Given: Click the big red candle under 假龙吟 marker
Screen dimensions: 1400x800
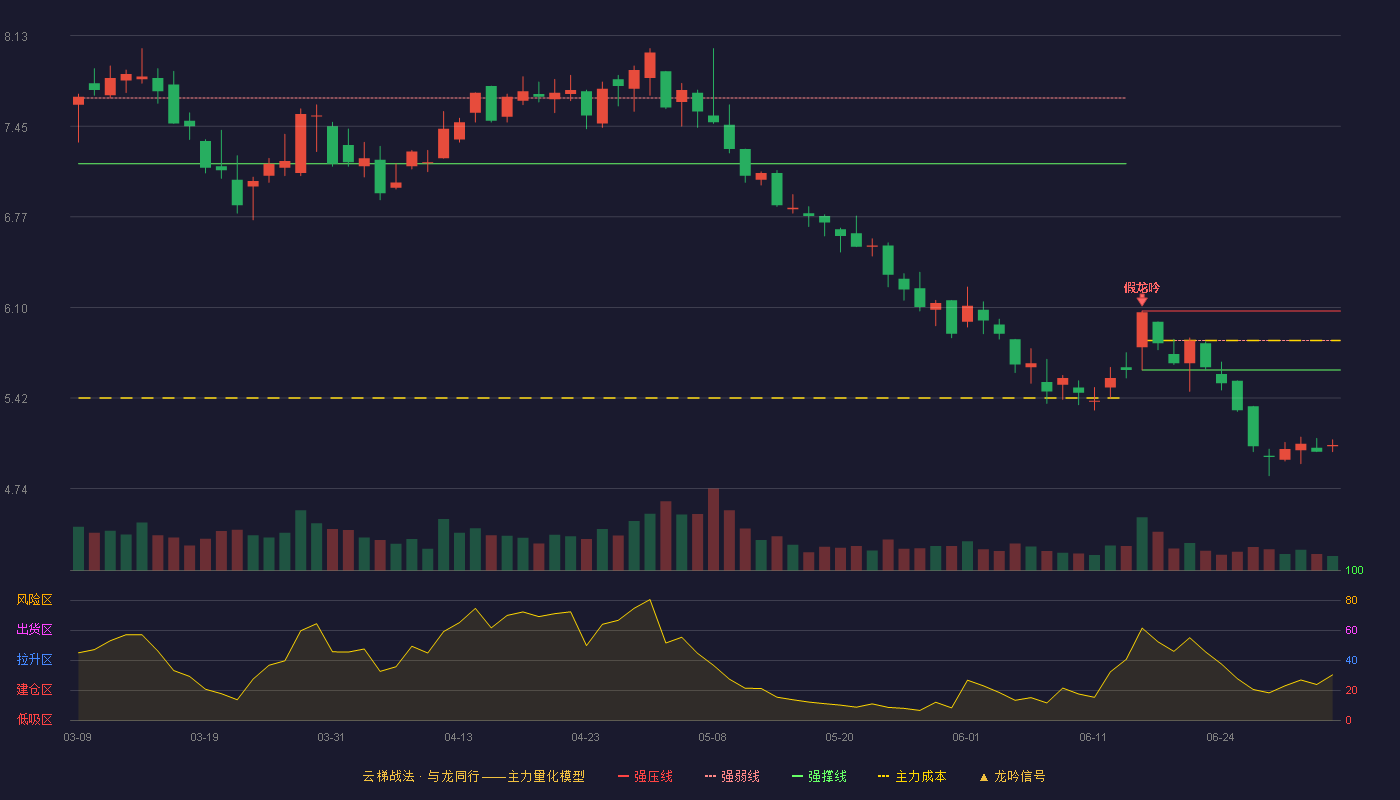Looking at the screenshot, I should point(1142,329).
